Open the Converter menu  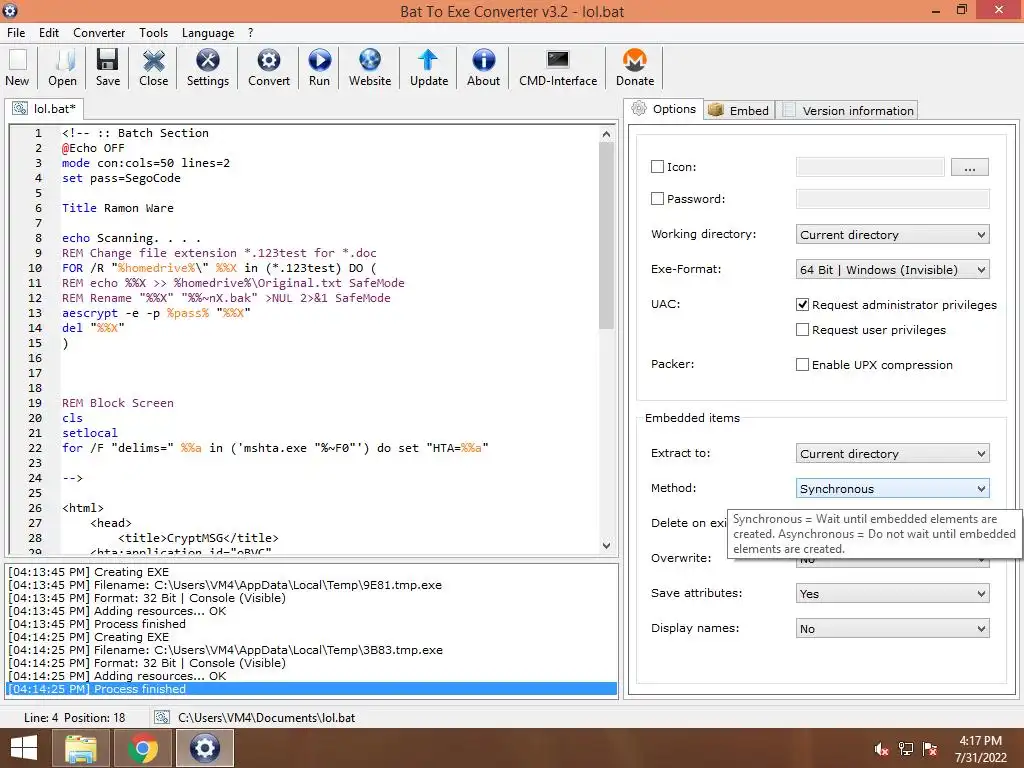click(x=99, y=33)
